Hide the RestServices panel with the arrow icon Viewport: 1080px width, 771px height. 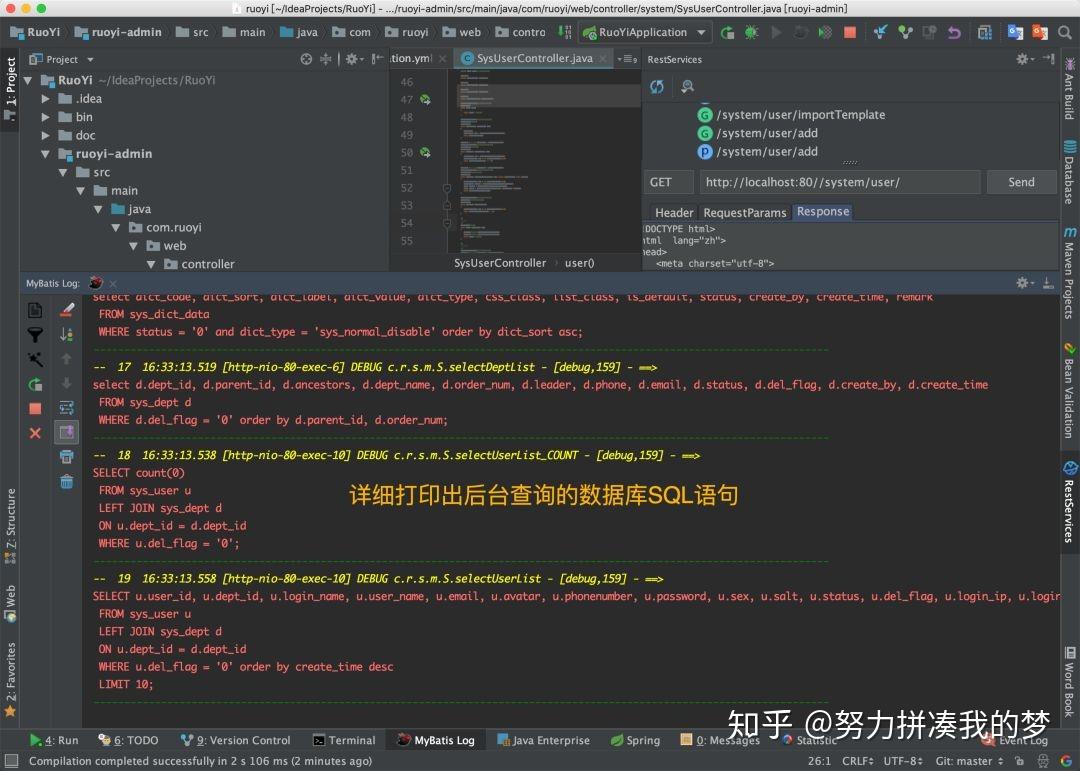pos(1049,59)
